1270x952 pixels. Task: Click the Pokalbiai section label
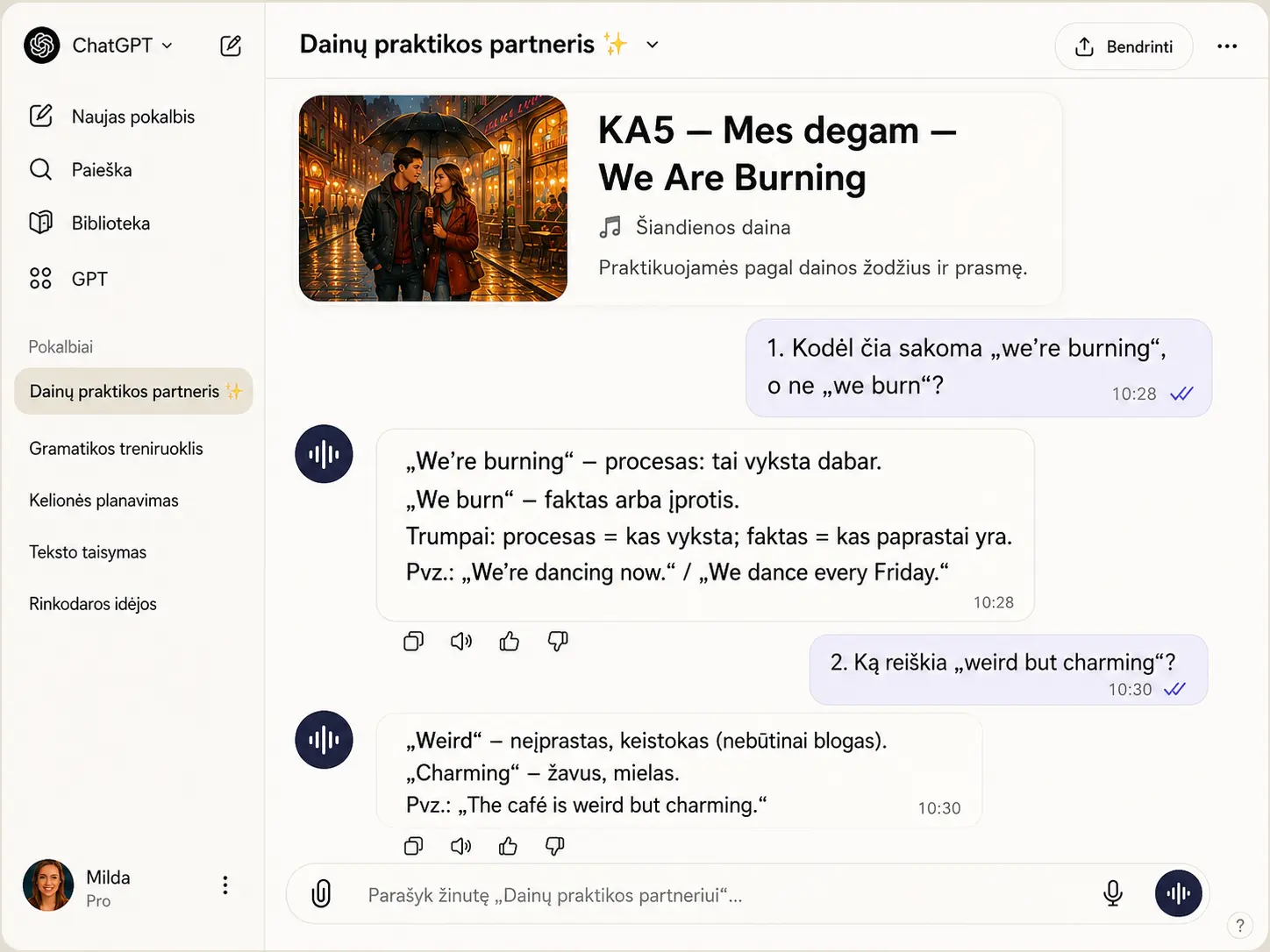61,347
